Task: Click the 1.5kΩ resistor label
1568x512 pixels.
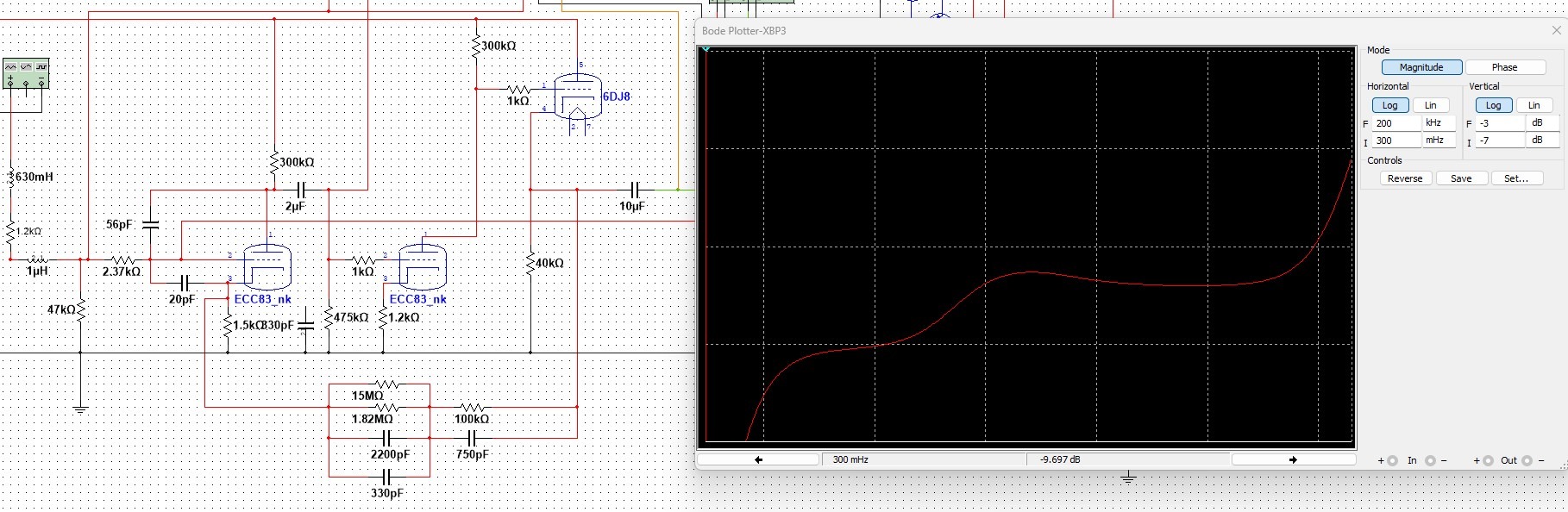Action: (248, 325)
